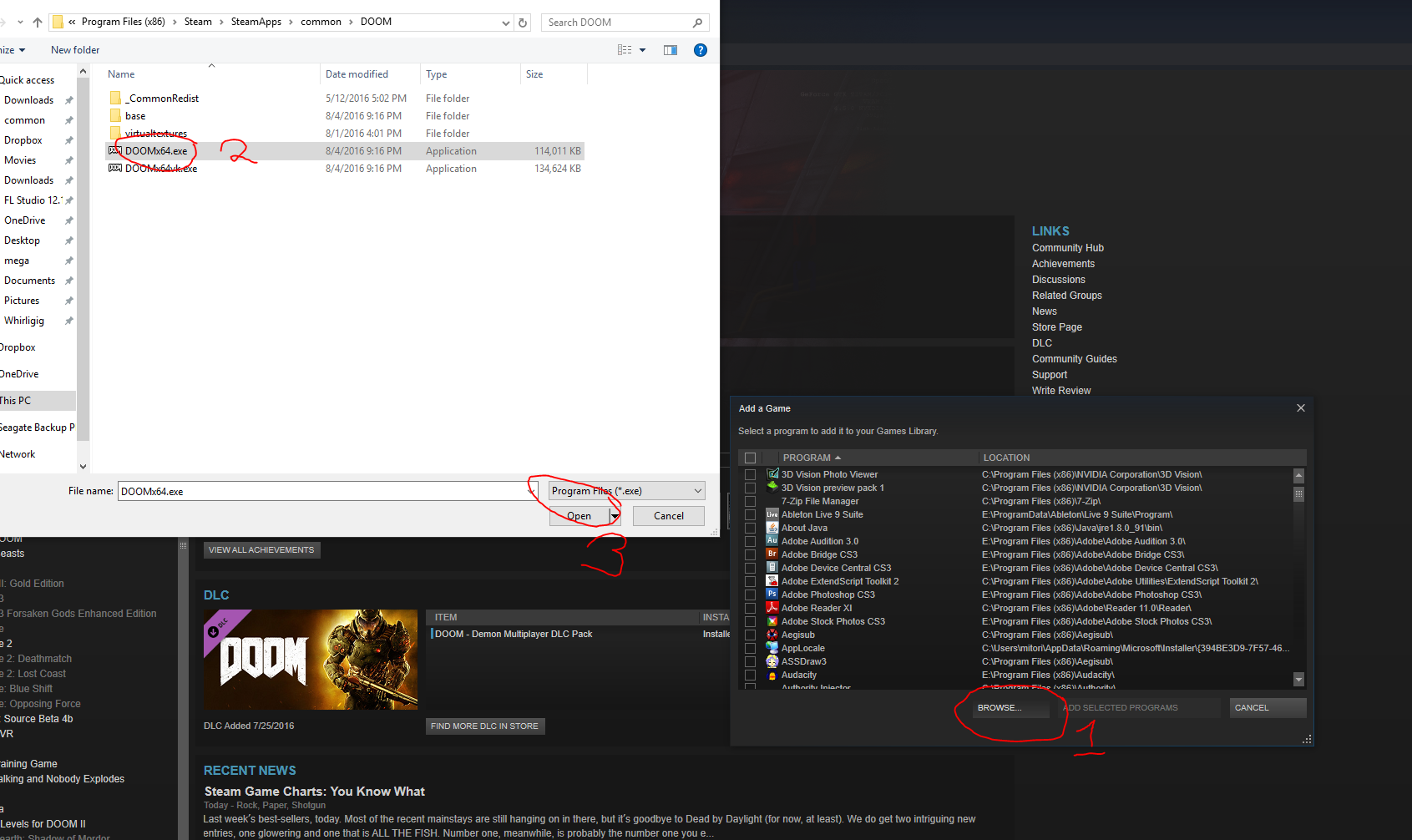Screen dimensions: 1412x840
Task: Change the file view layout icon
Action: click(x=625, y=50)
